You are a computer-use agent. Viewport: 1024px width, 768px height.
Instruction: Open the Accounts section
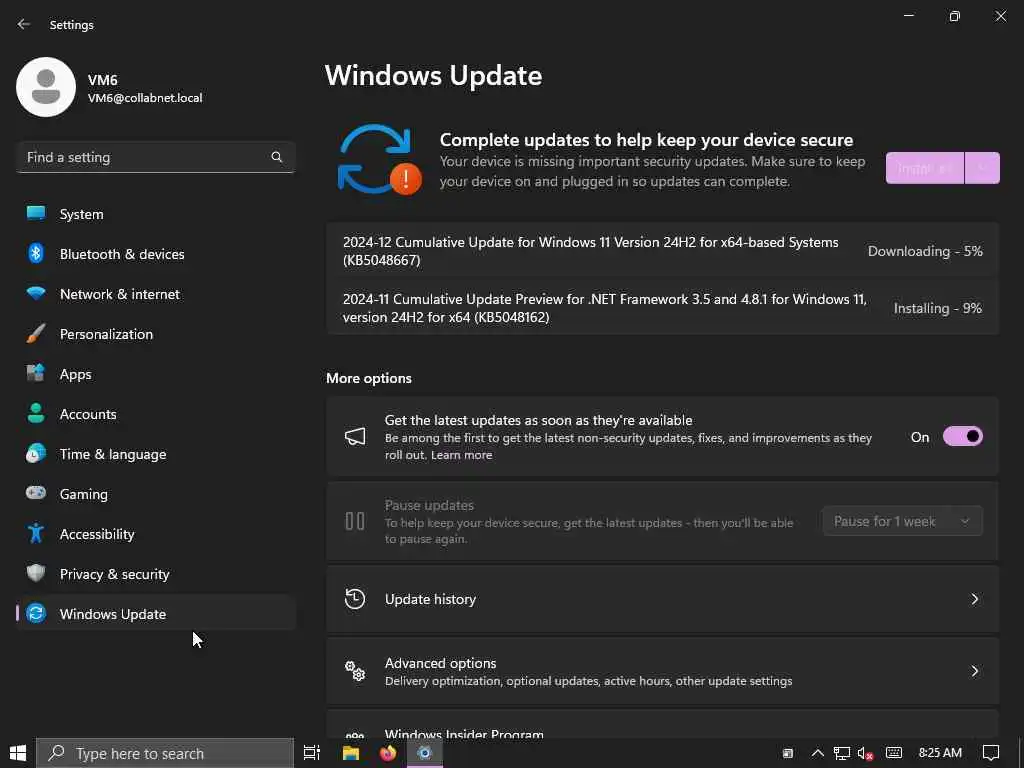pos(155,414)
